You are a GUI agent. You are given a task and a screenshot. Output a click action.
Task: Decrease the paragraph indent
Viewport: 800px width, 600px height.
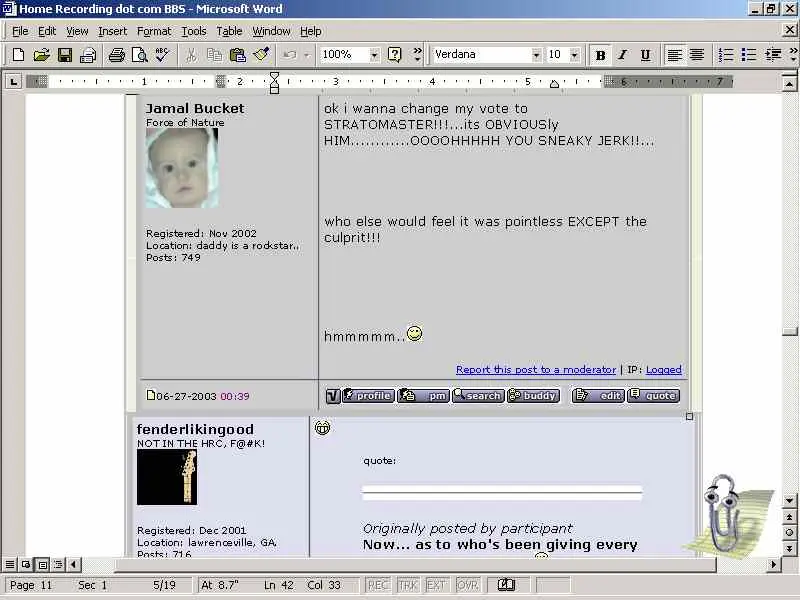(x=773, y=55)
